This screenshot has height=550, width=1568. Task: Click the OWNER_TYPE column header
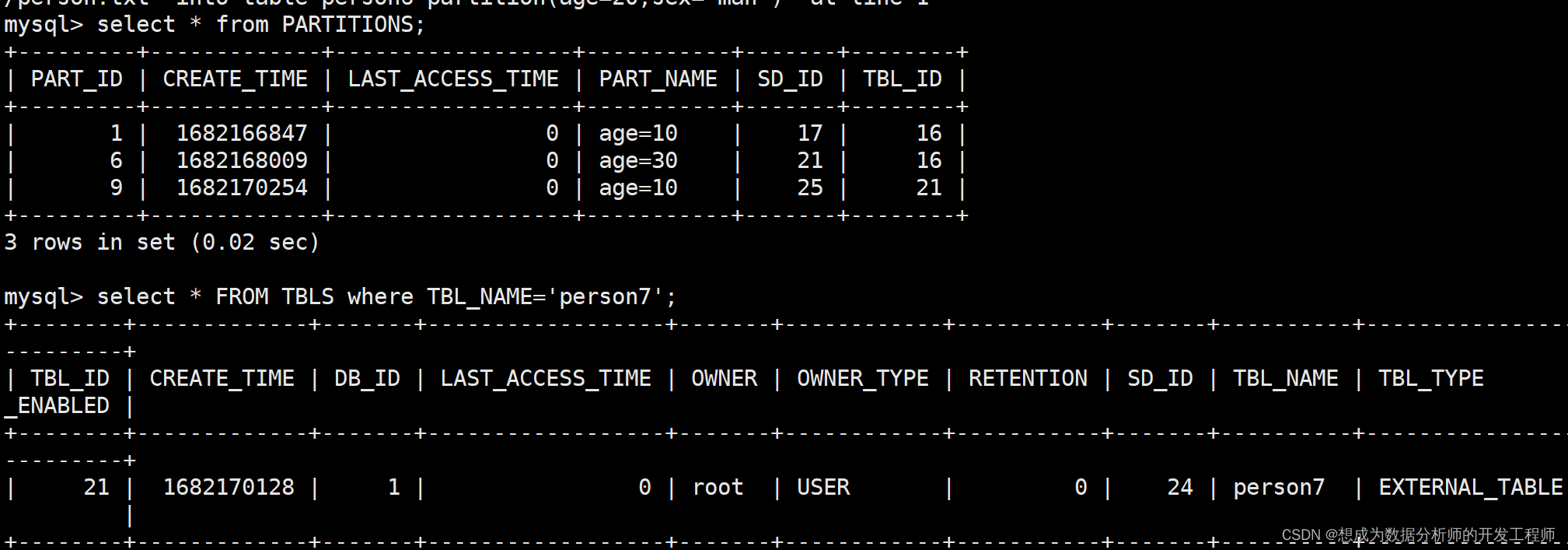coord(863,379)
